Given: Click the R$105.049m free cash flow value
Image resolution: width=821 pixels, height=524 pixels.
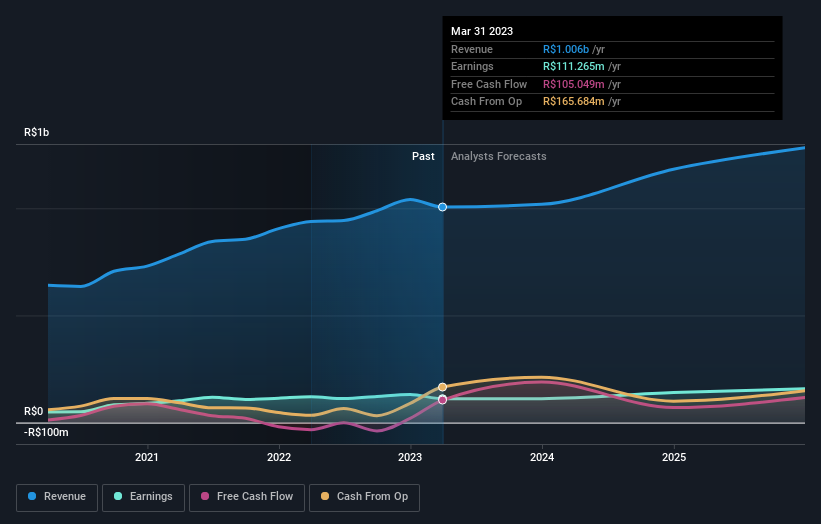Looking at the screenshot, I should point(574,84).
